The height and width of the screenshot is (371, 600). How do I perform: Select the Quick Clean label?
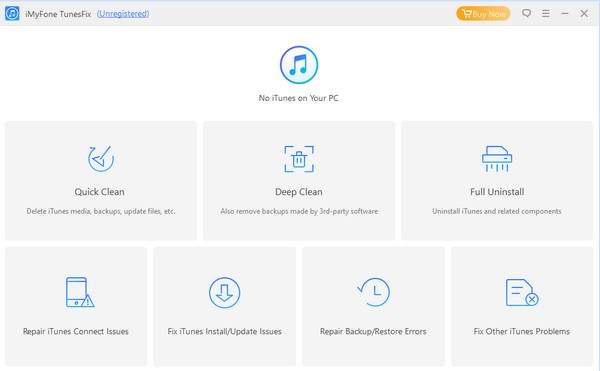(99, 192)
